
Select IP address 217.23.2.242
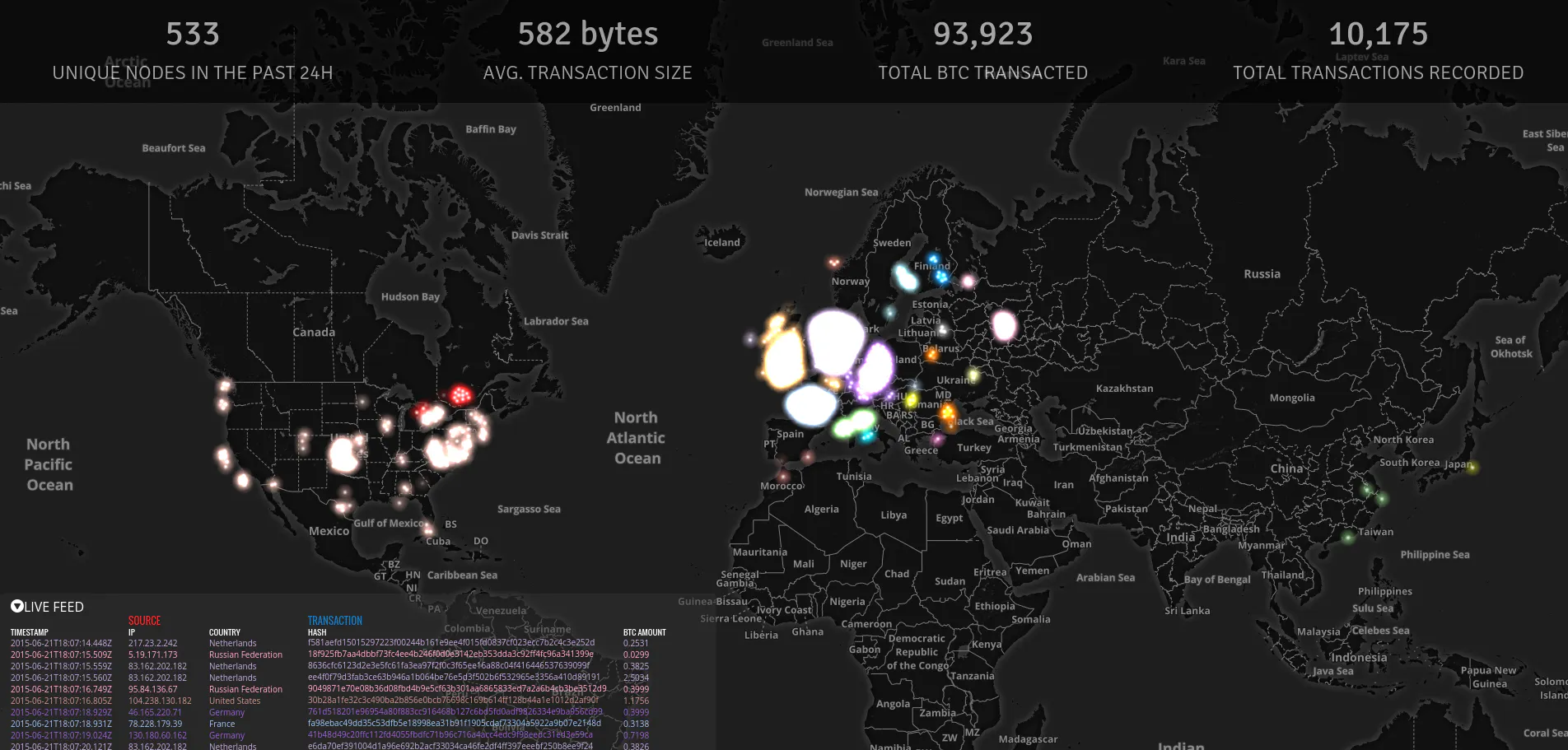point(152,643)
